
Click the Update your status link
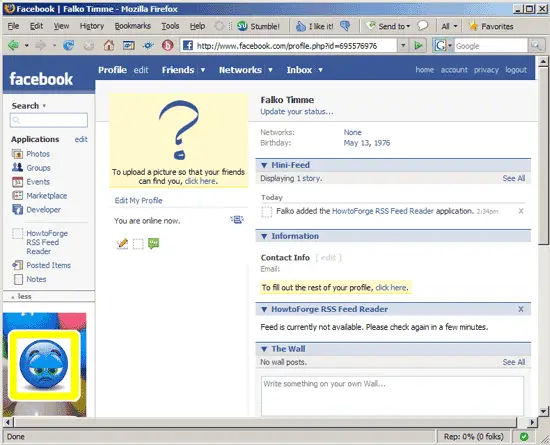[297, 112]
